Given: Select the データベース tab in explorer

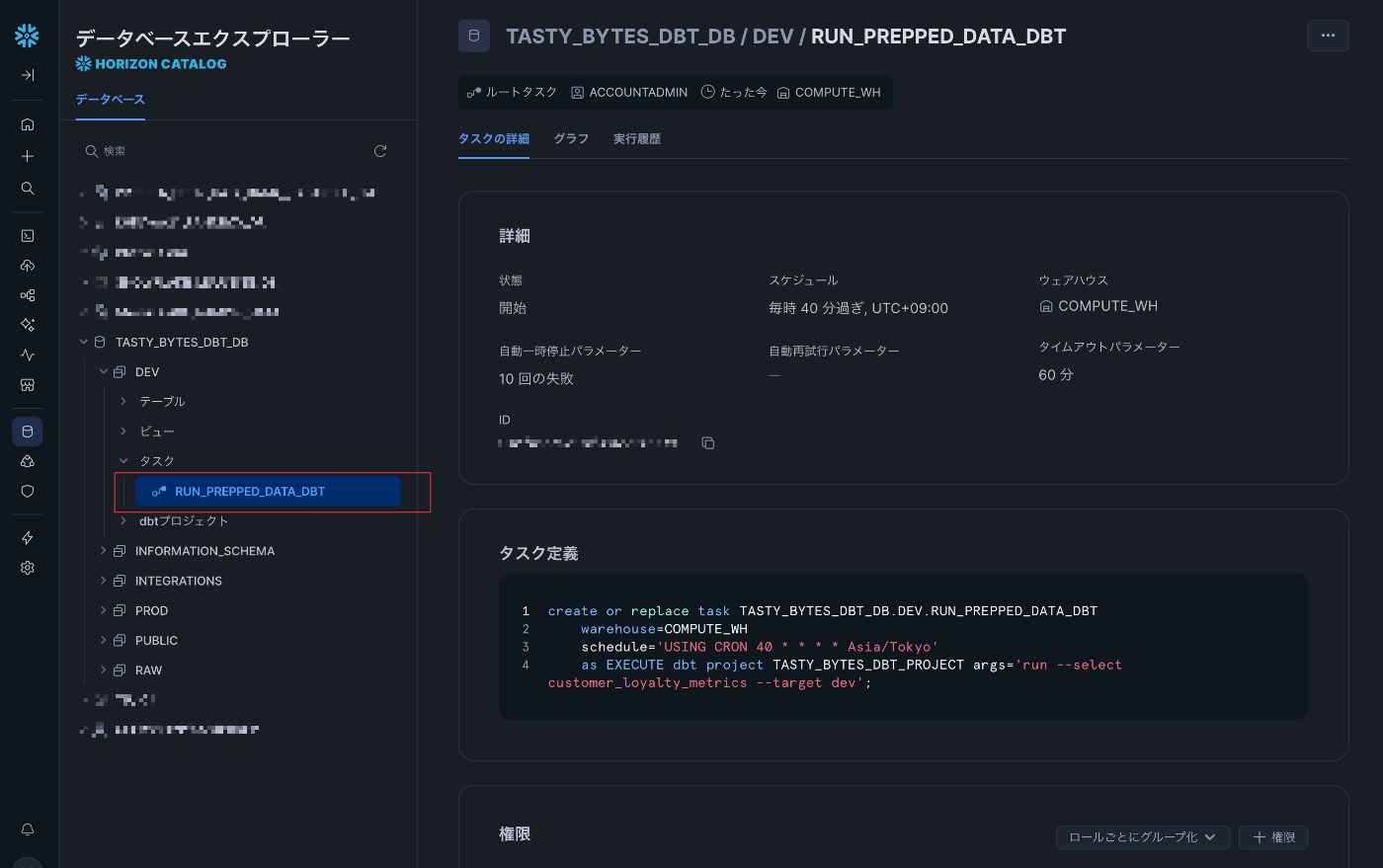Looking at the screenshot, I should click(x=111, y=100).
